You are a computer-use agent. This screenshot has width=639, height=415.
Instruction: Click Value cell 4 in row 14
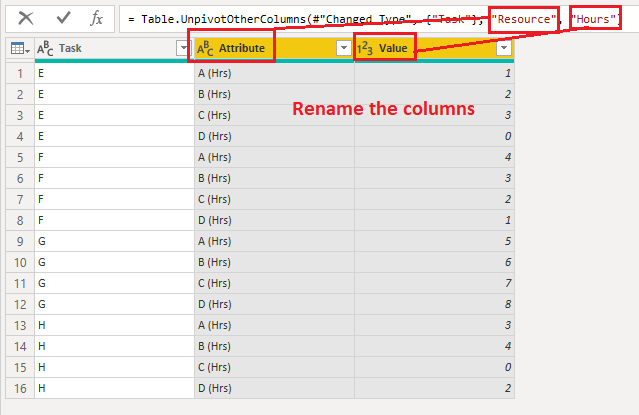pyautogui.click(x=434, y=346)
